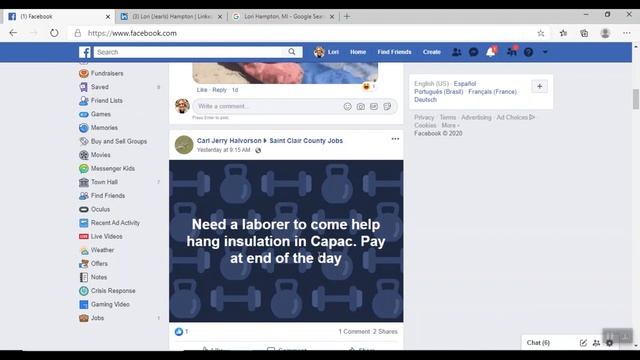Open the post options three-dot menu

coord(395,139)
